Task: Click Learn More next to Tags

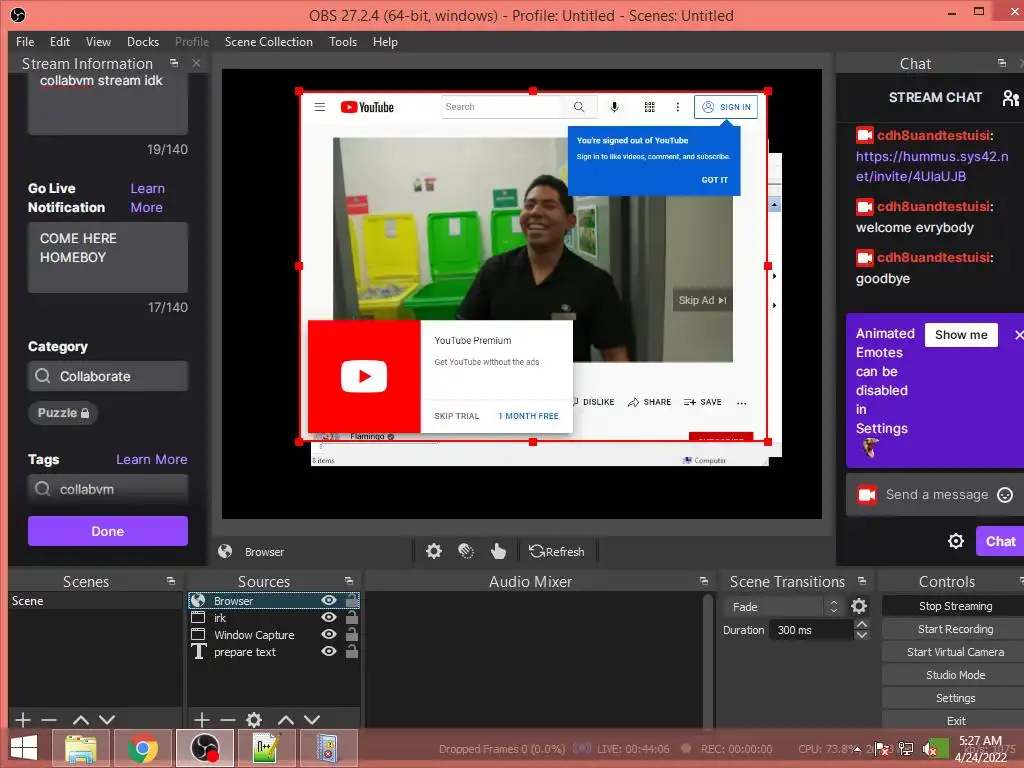Action: [152, 459]
